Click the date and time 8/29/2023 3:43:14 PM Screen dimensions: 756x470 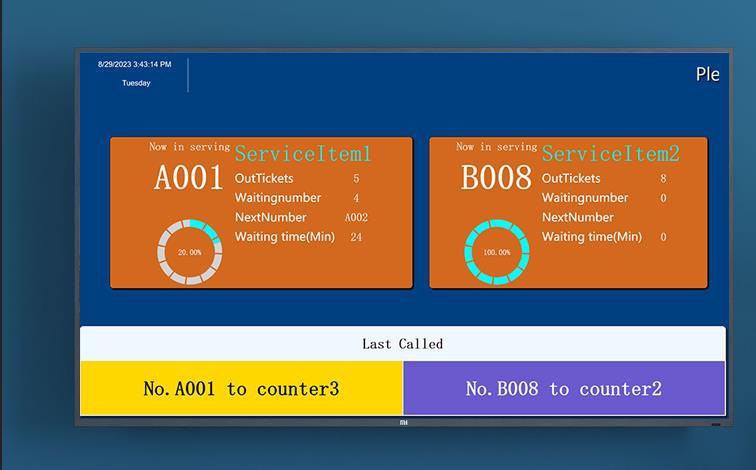pyautogui.click(x=135, y=64)
